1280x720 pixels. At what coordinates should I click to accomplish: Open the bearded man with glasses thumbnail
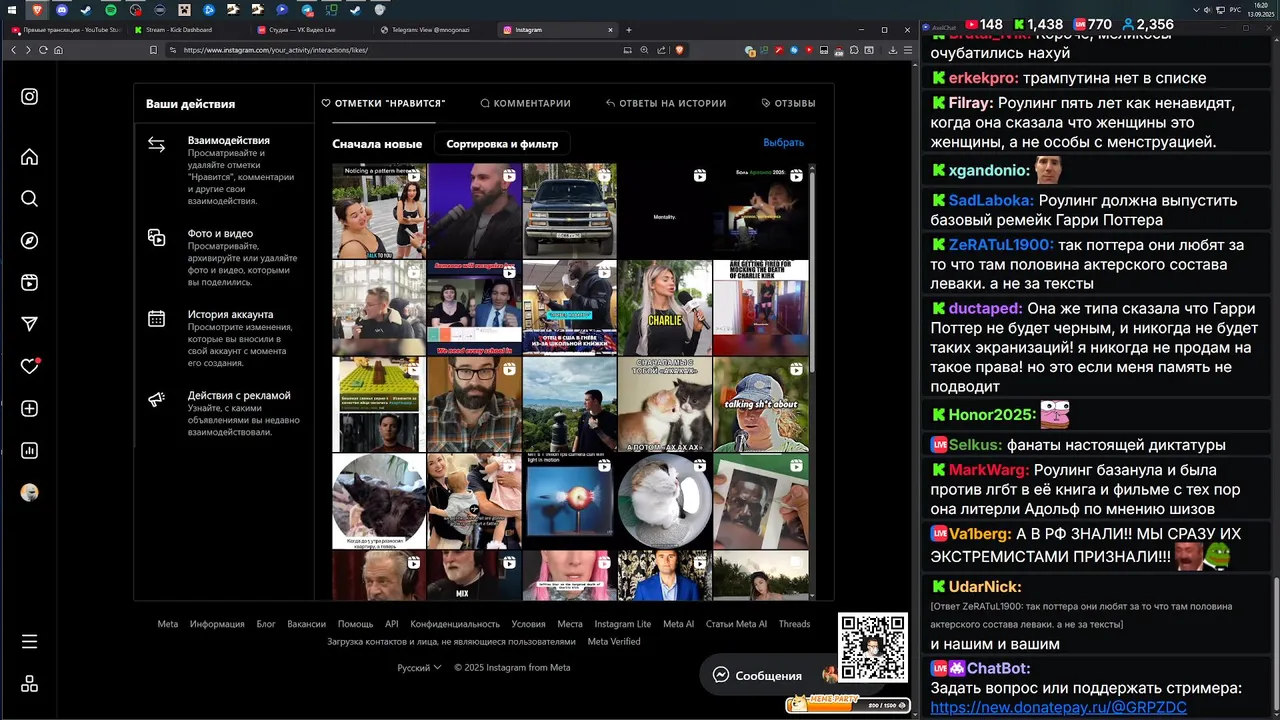(474, 405)
